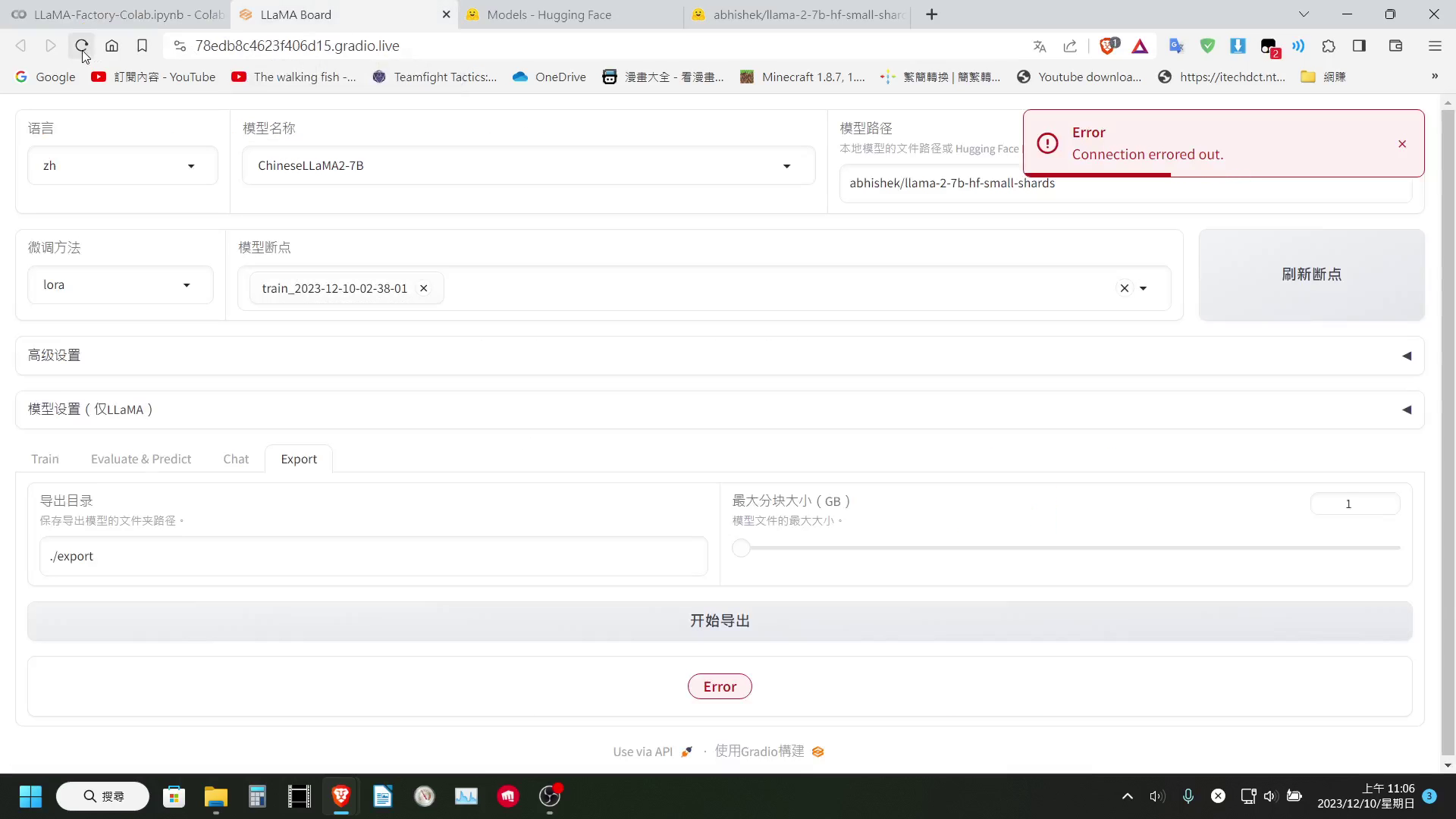The width and height of the screenshot is (1456, 819).
Task: Open the lora finetuning method dropdown
Action: (121, 284)
